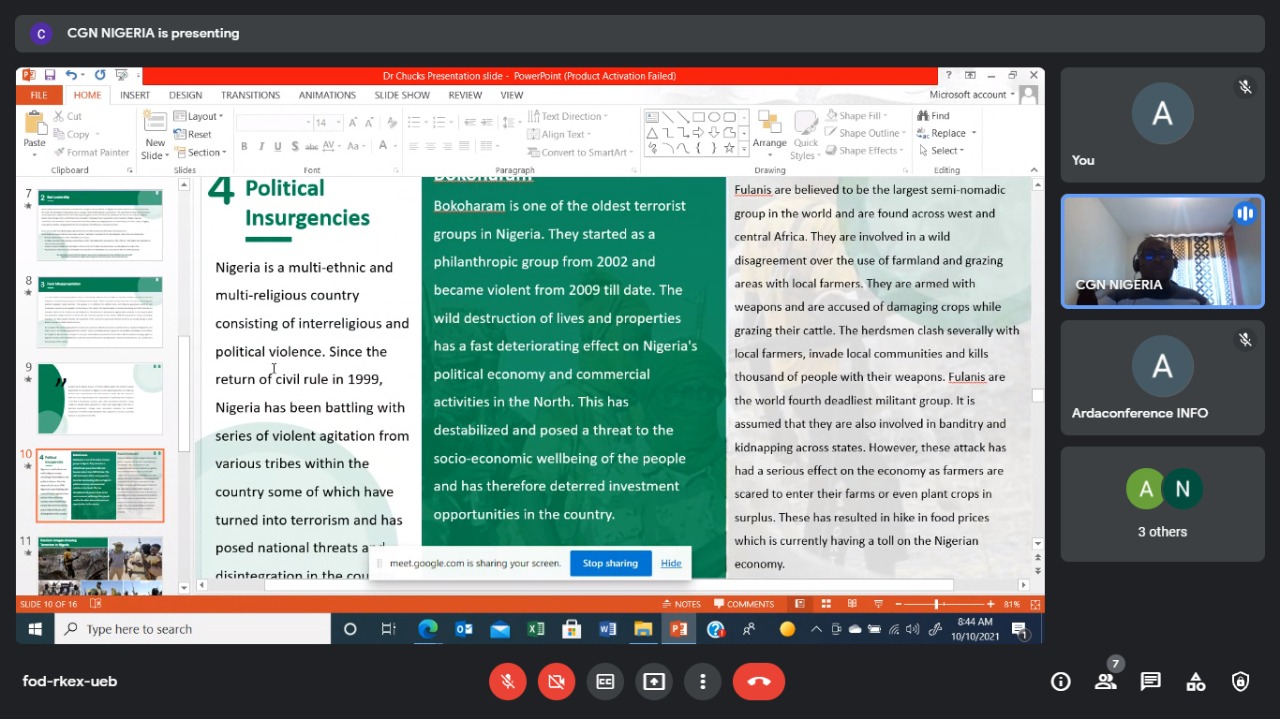This screenshot has height=719, width=1280.
Task: Open Meet more options menu
Action: [703, 681]
